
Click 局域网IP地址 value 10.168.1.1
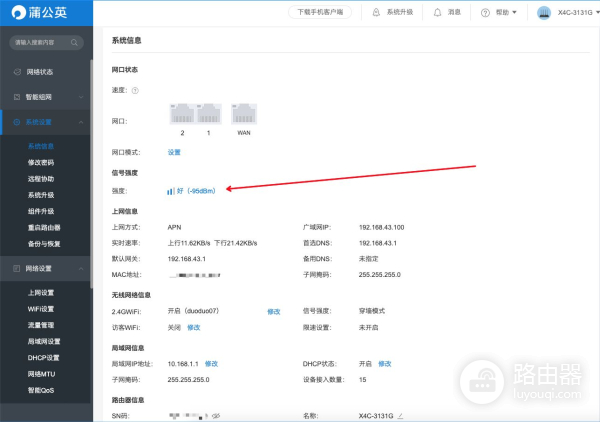coord(183,364)
